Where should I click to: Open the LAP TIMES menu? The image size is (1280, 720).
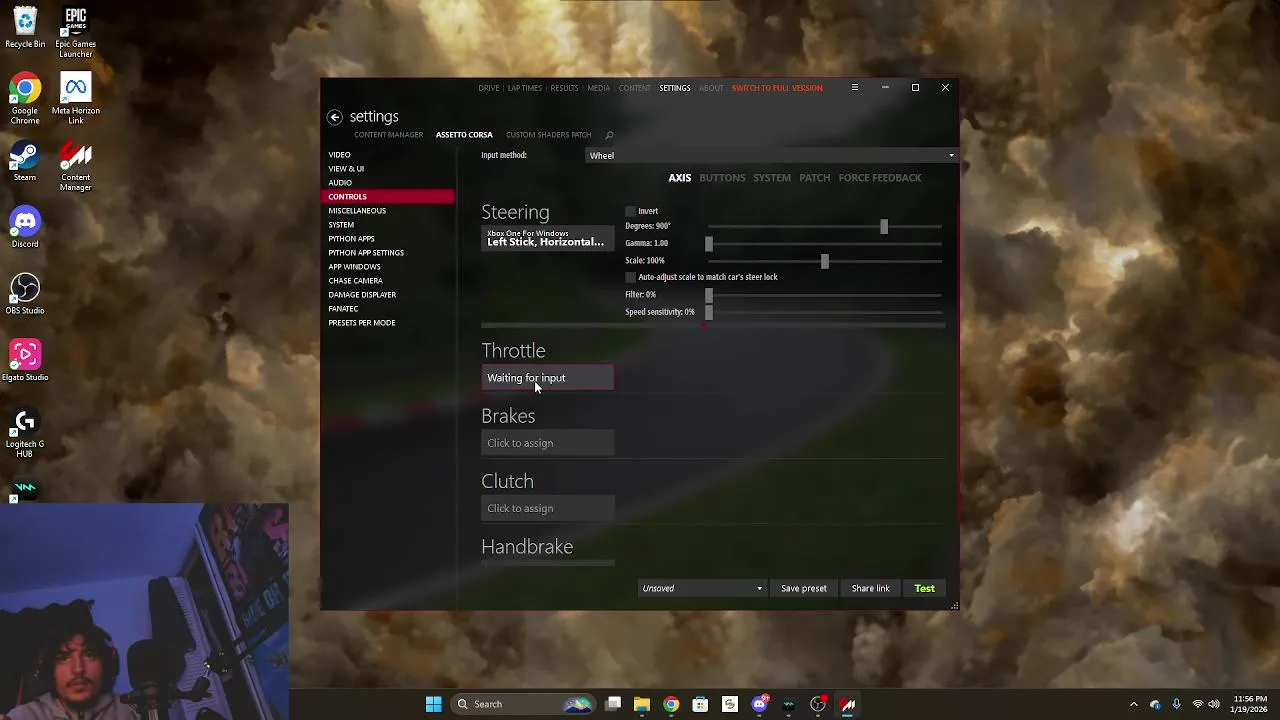pos(524,88)
